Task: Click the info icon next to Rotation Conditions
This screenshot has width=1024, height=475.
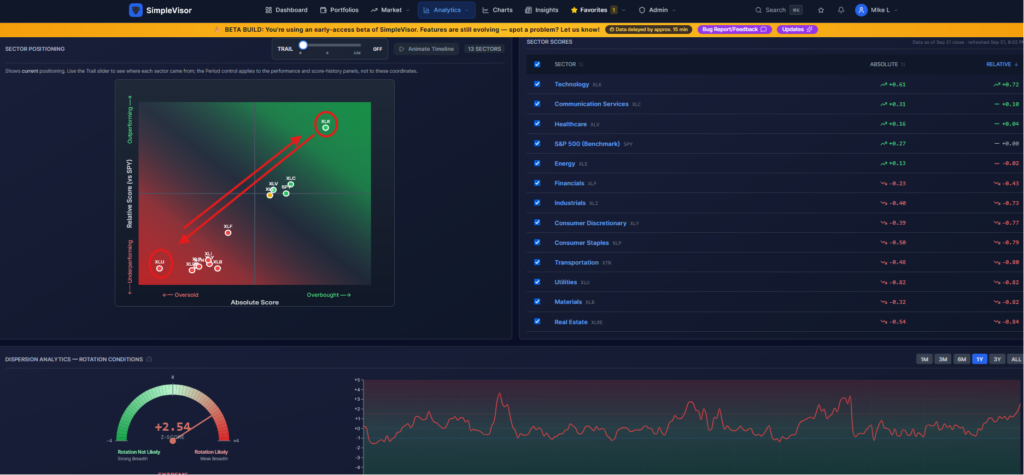Action: (x=149, y=359)
